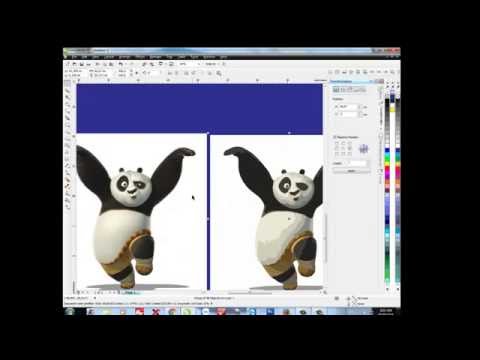
Task: Check the top-left anchor point box
Action: 336,143
